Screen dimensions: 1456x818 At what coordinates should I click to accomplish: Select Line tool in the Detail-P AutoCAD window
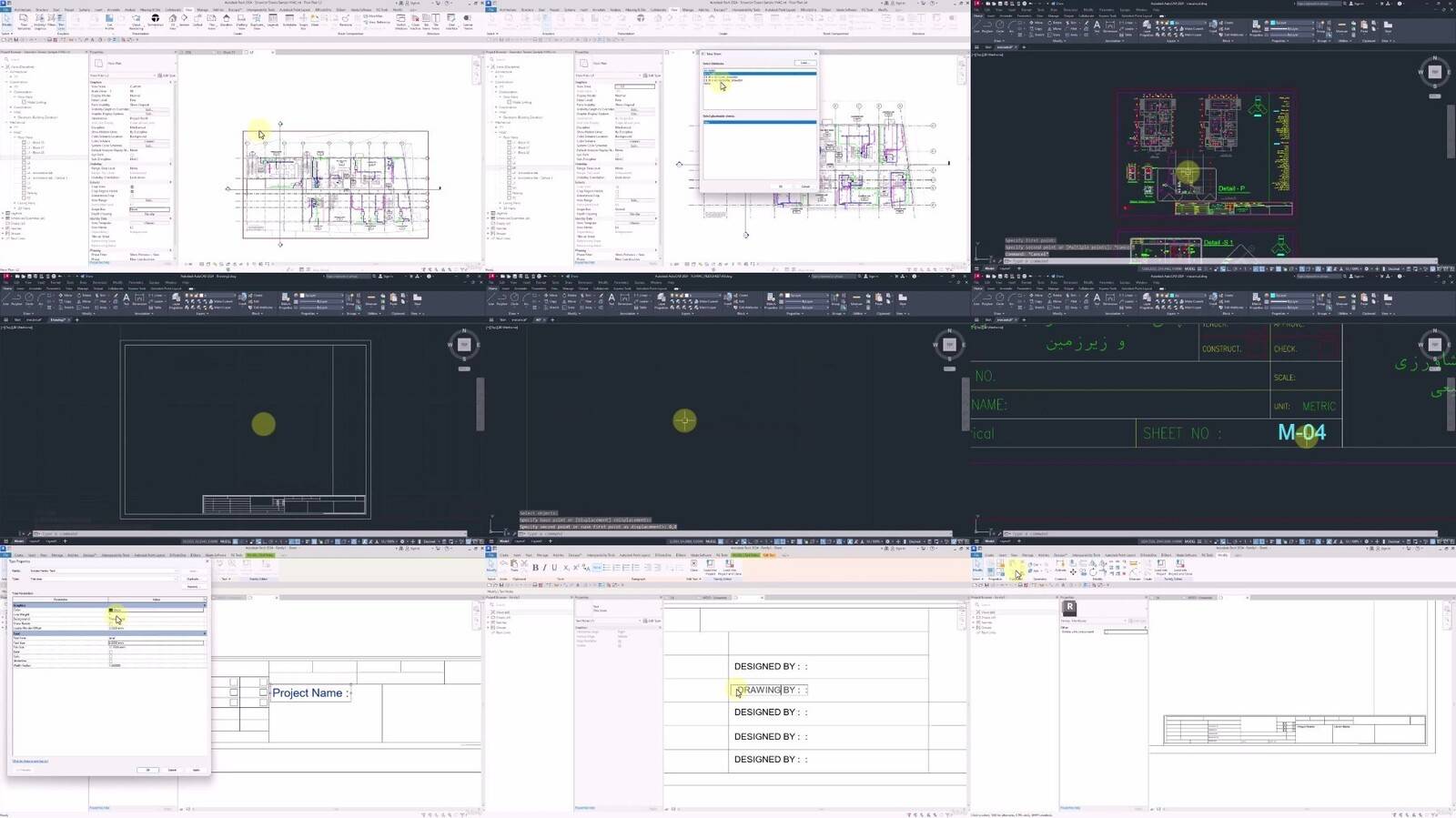click(x=976, y=25)
